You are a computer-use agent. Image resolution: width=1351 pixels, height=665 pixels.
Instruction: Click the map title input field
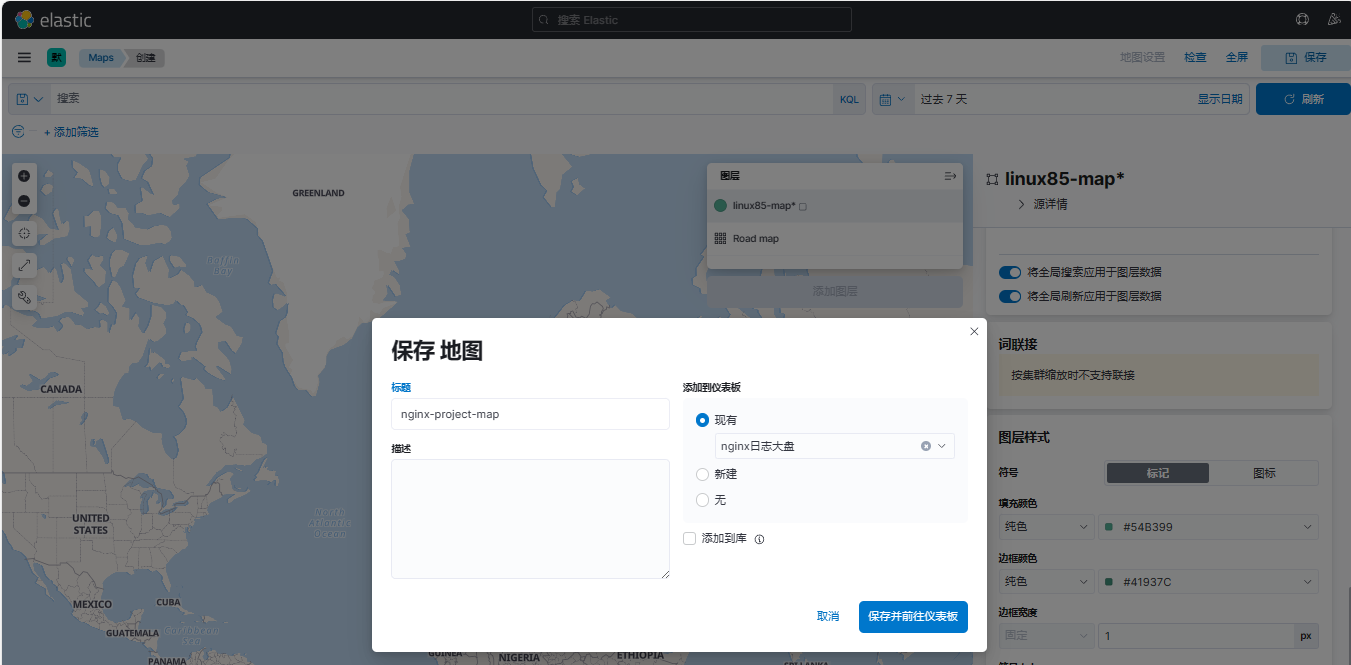530,414
